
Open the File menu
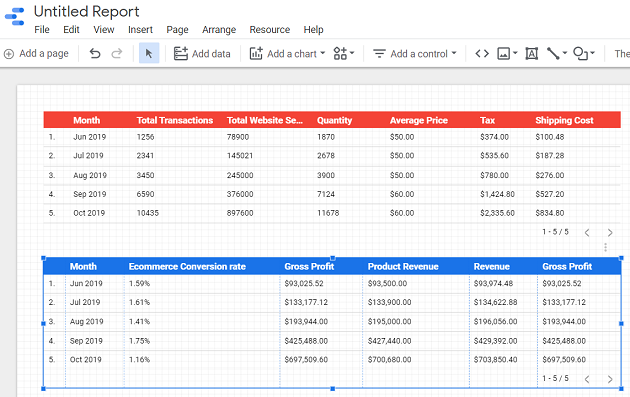[x=42, y=30]
